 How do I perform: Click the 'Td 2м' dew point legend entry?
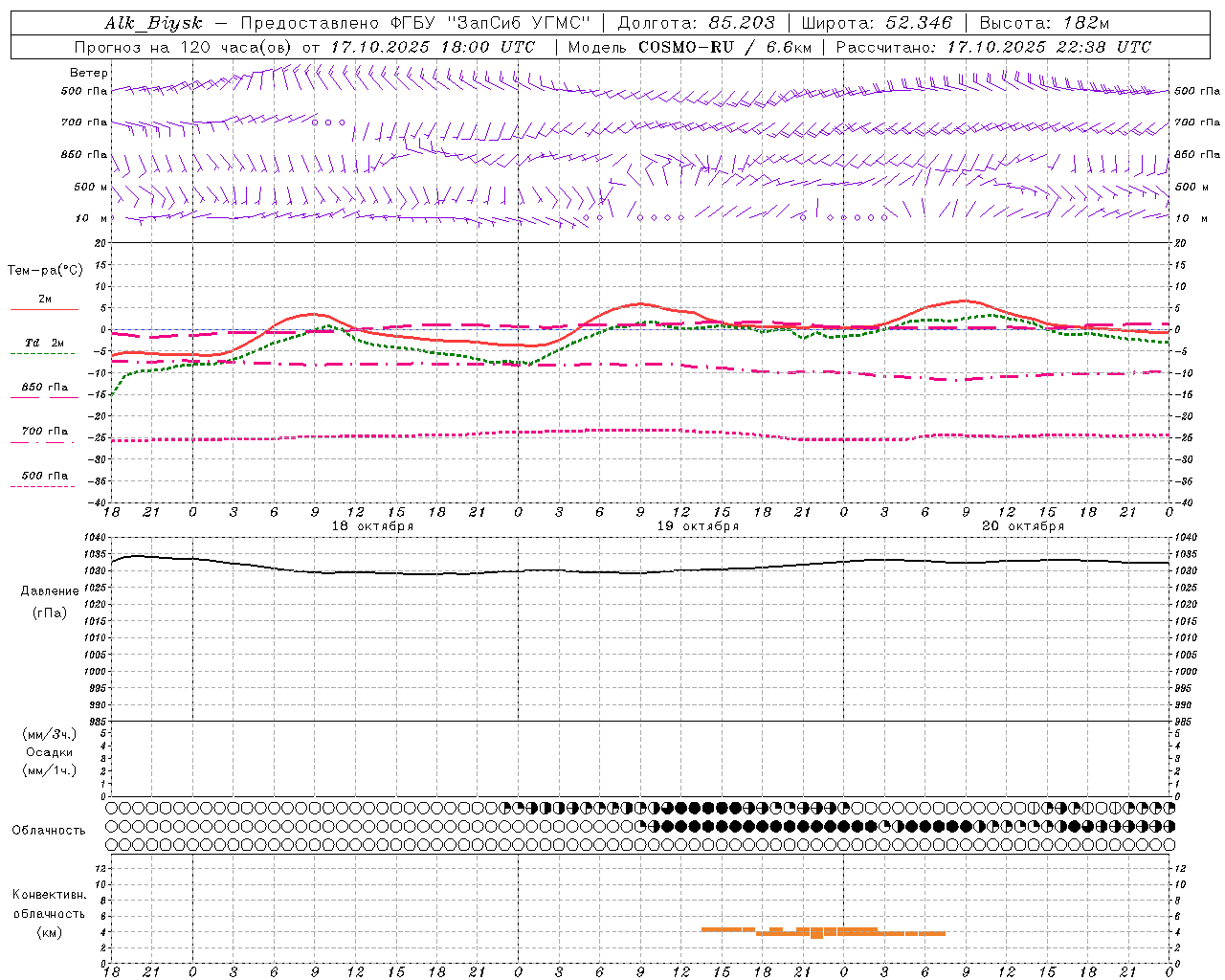click(x=44, y=343)
